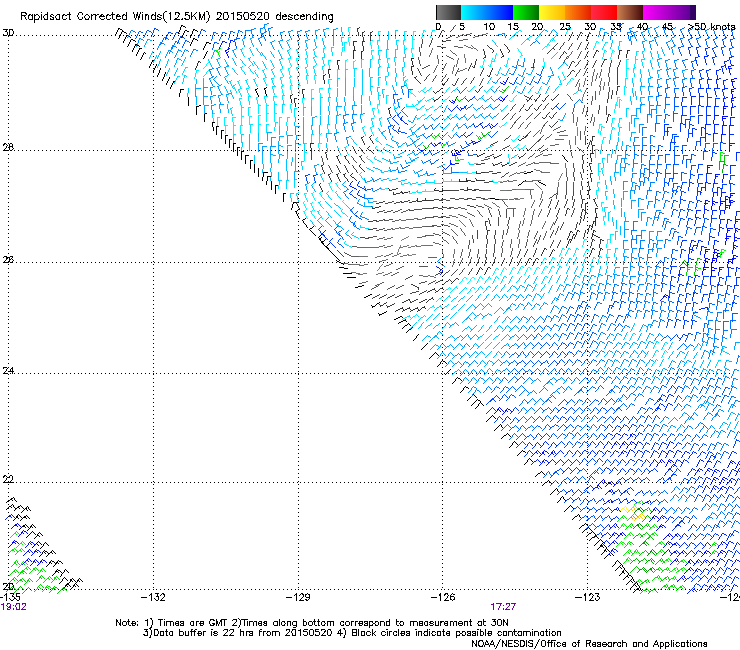Screen dimensions: 740x650
Task: Click the latitude label '30'
Action: coord(8,33)
